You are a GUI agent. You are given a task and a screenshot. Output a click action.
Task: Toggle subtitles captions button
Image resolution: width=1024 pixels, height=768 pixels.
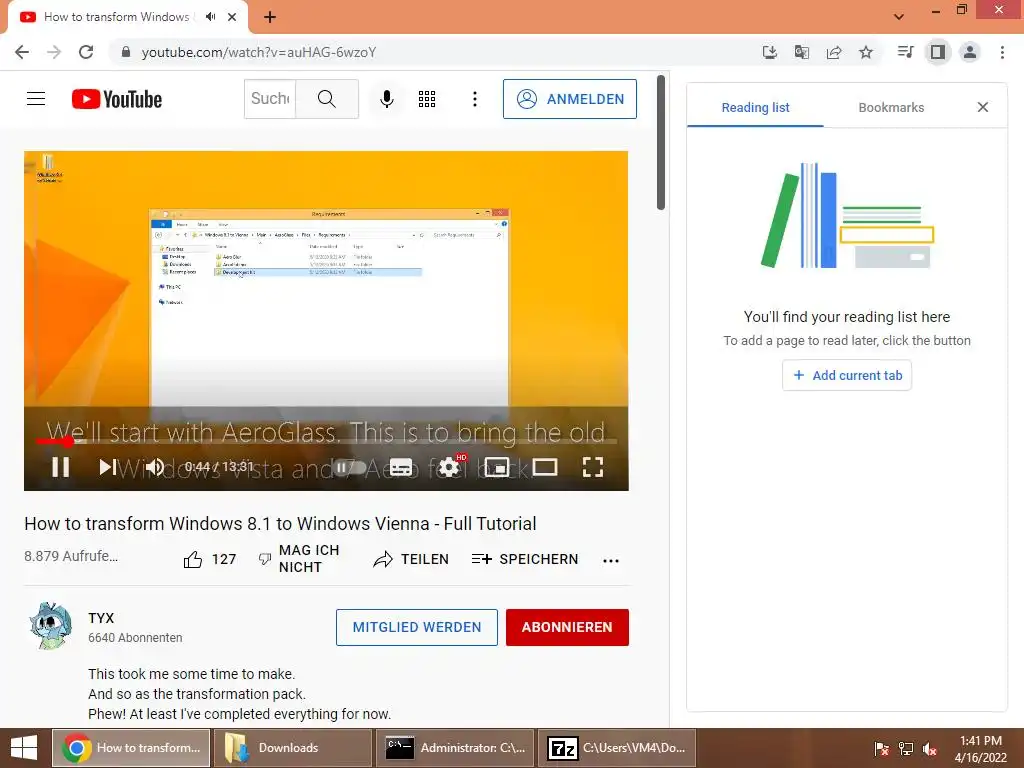(400, 467)
